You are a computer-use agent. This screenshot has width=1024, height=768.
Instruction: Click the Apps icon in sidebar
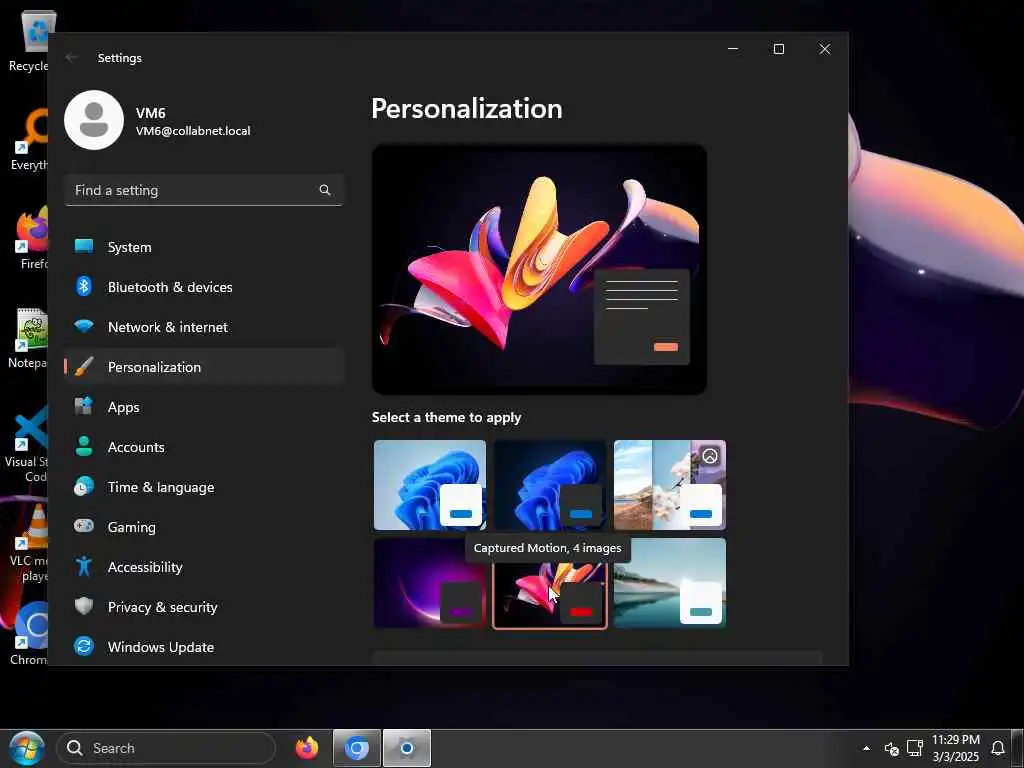tap(84, 406)
